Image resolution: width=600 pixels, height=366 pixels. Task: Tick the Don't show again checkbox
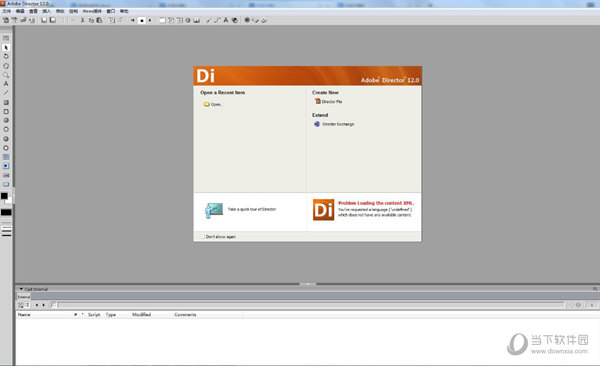point(202,237)
